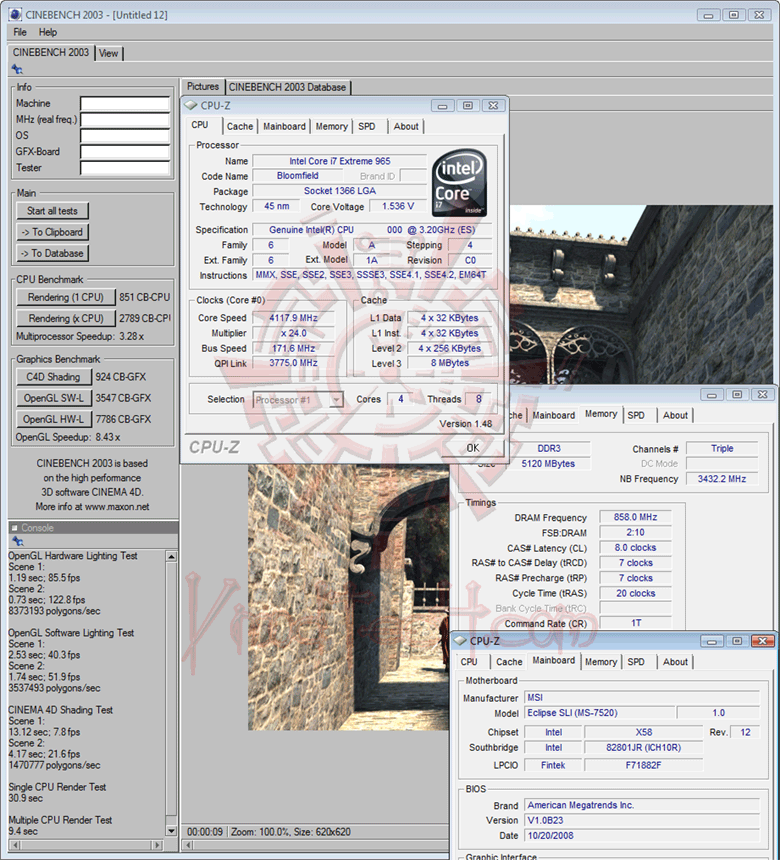Select the CINEBENCH 2003 main tab
Viewport: 780px width, 860px height.
[x=50, y=53]
